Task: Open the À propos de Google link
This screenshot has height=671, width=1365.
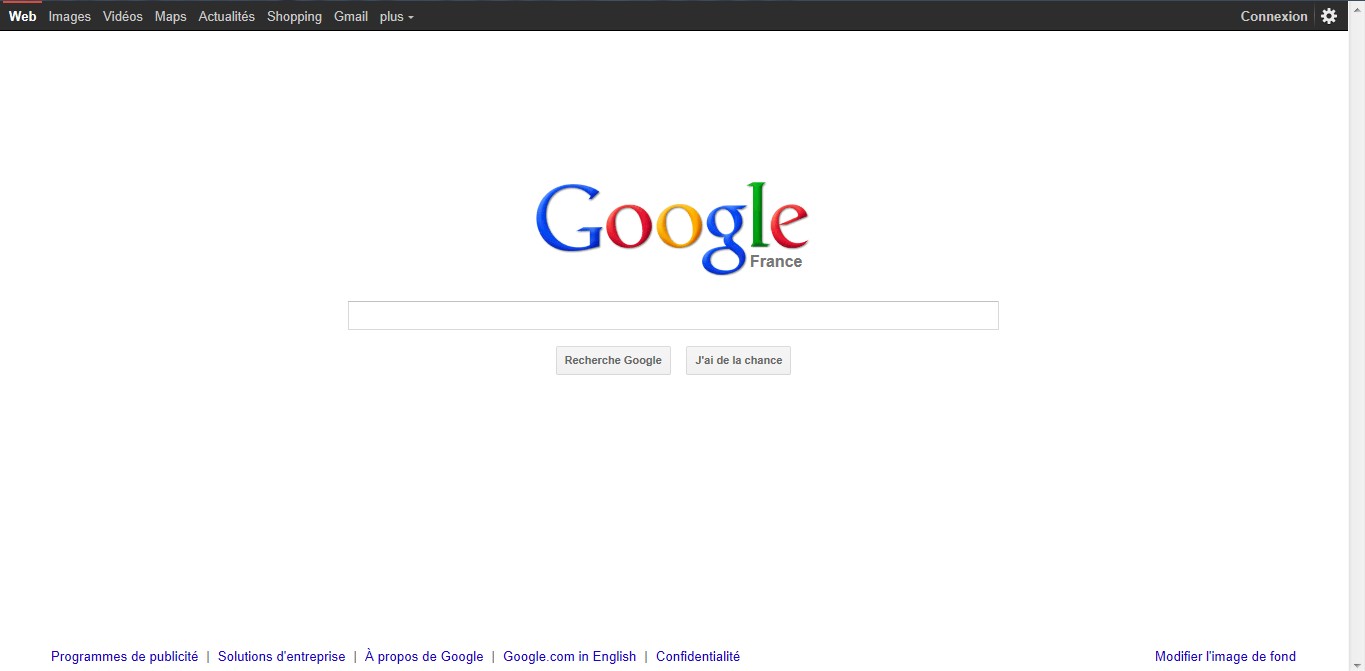Action: coord(424,657)
